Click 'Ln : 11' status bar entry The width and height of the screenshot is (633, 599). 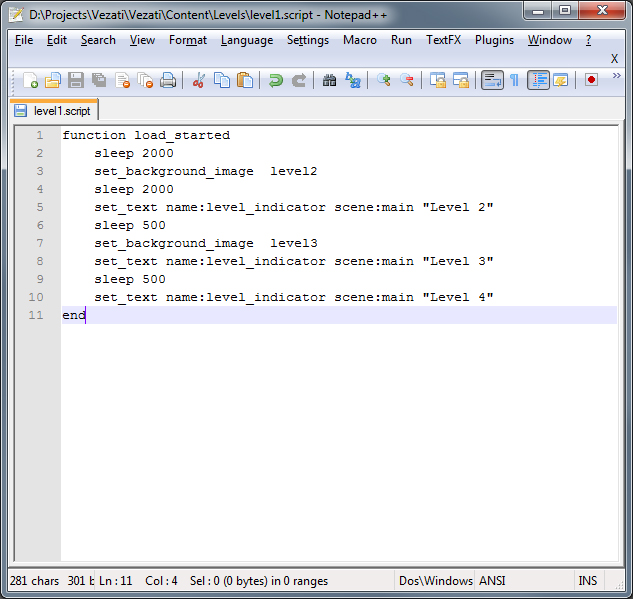click(x=115, y=581)
